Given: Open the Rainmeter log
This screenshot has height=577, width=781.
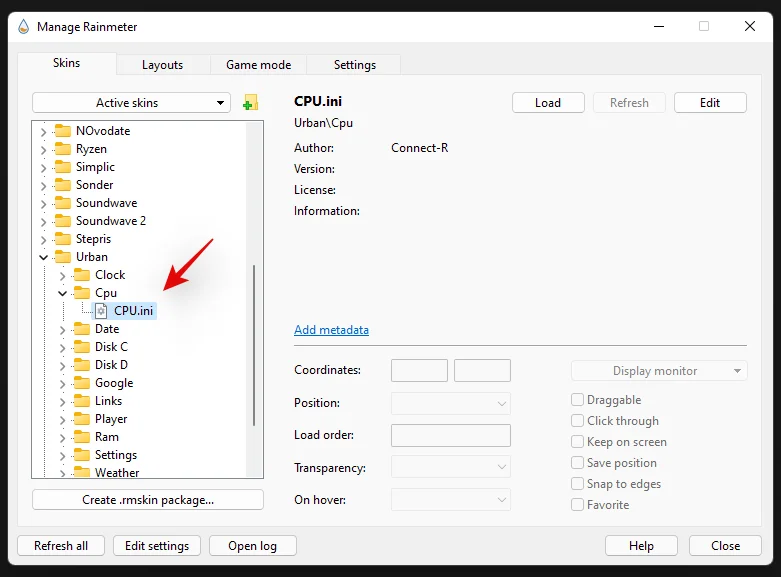Looking at the screenshot, I should click(x=253, y=546).
